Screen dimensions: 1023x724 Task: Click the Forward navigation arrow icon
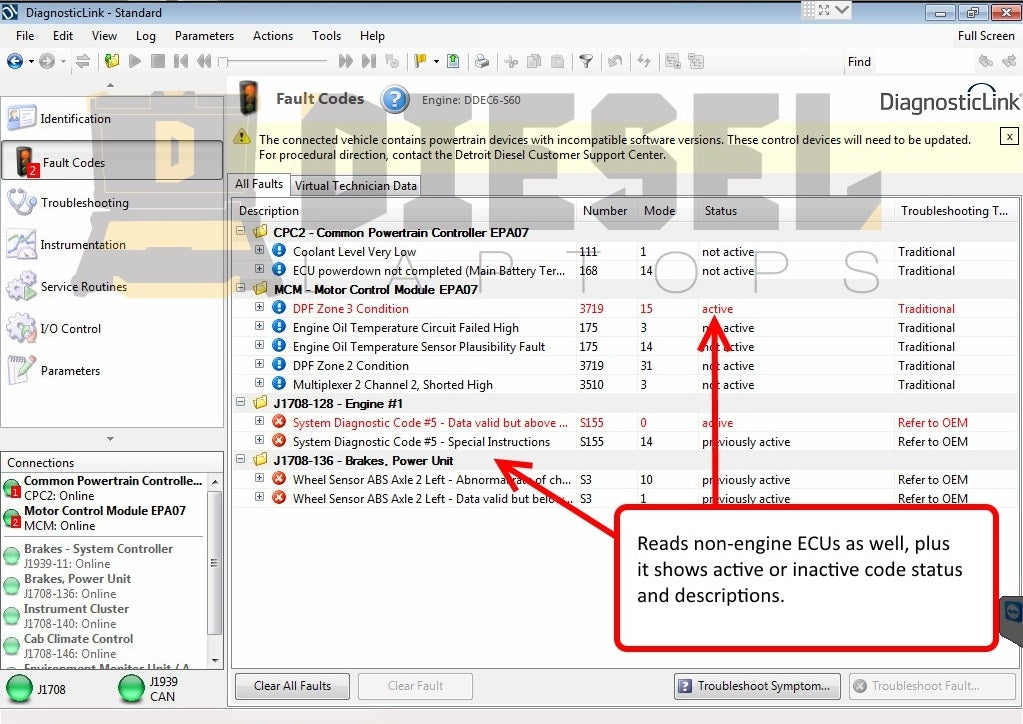47,61
